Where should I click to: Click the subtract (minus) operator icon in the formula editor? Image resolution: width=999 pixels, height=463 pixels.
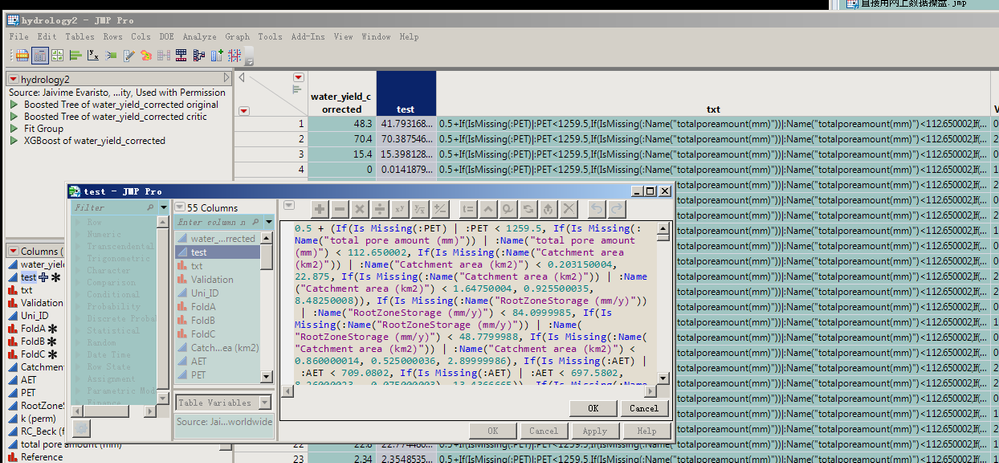342,209
